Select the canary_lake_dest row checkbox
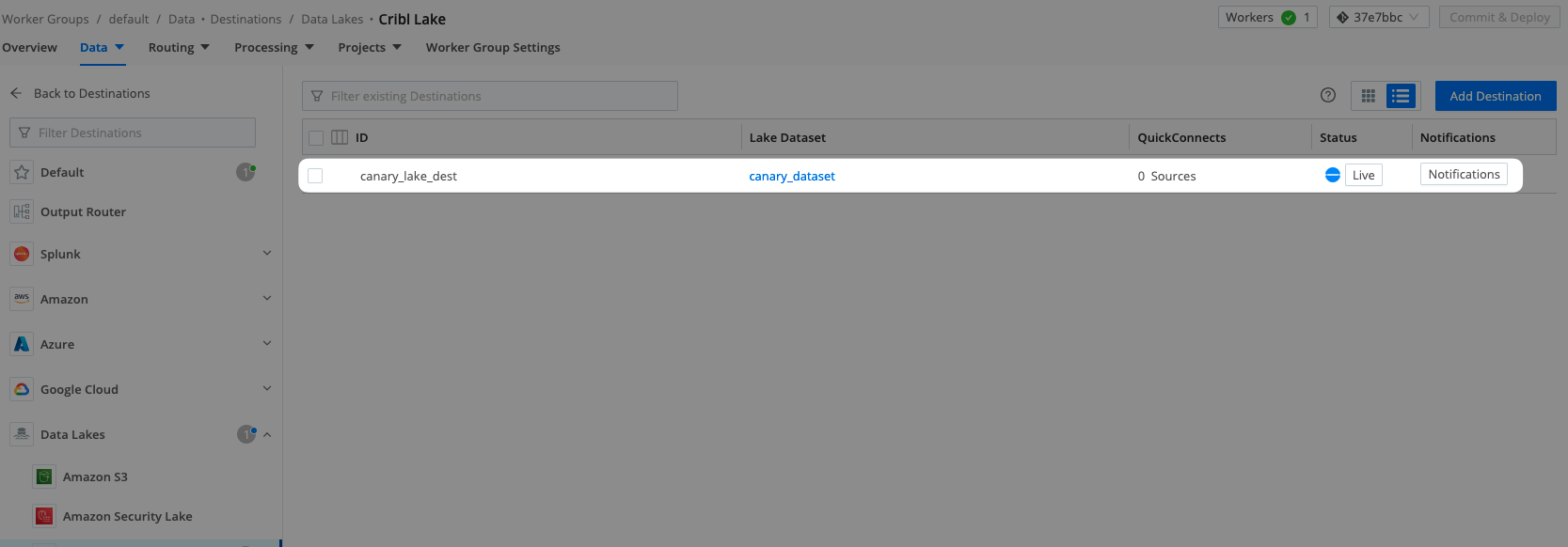The height and width of the screenshot is (547, 1568). click(315, 176)
